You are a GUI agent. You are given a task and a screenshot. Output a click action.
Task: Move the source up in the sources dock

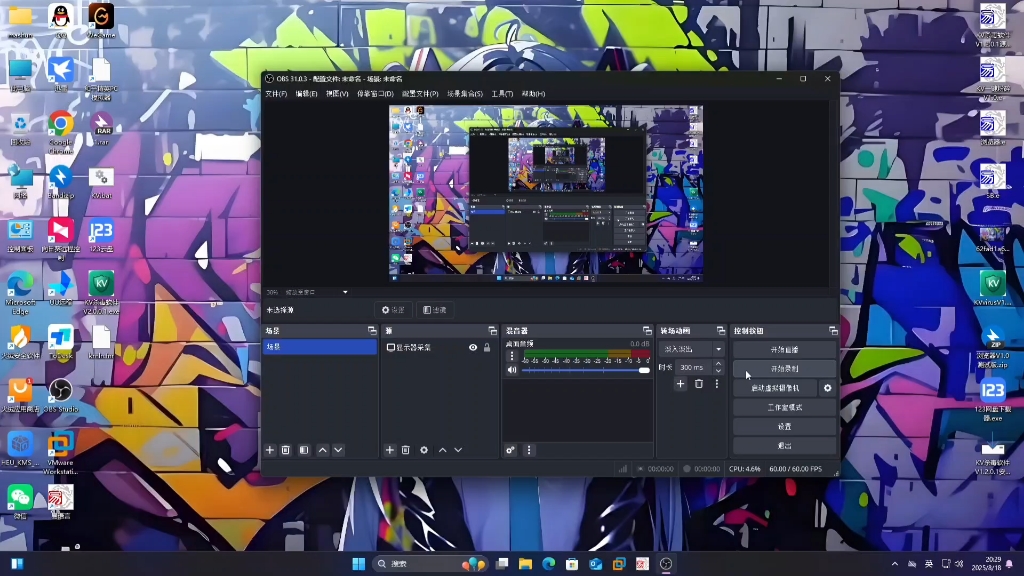(x=443, y=450)
